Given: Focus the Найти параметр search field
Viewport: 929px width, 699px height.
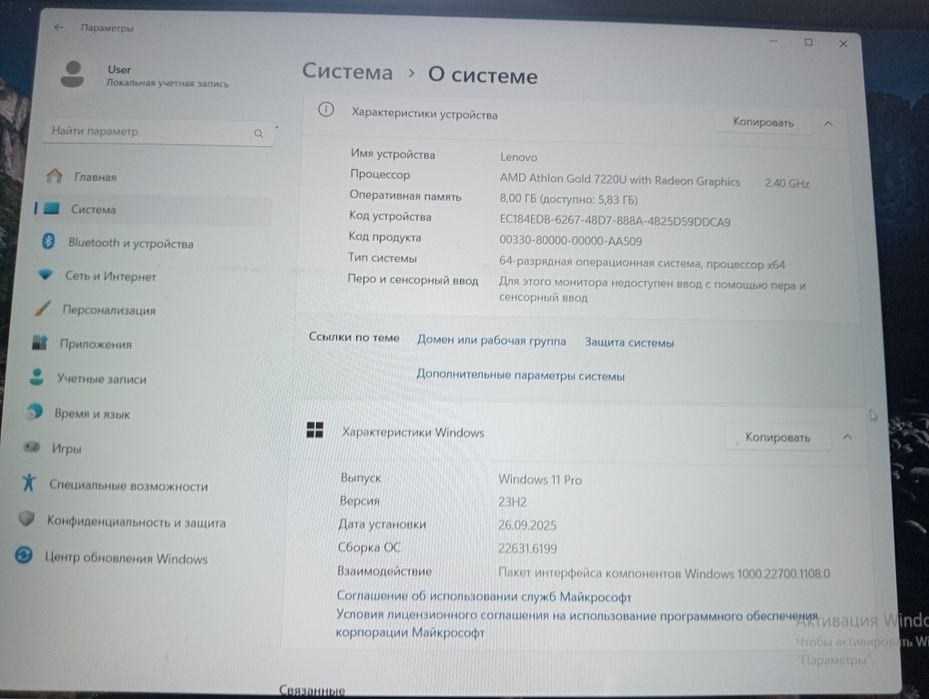Looking at the screenshot, I should tap(158, 132).
